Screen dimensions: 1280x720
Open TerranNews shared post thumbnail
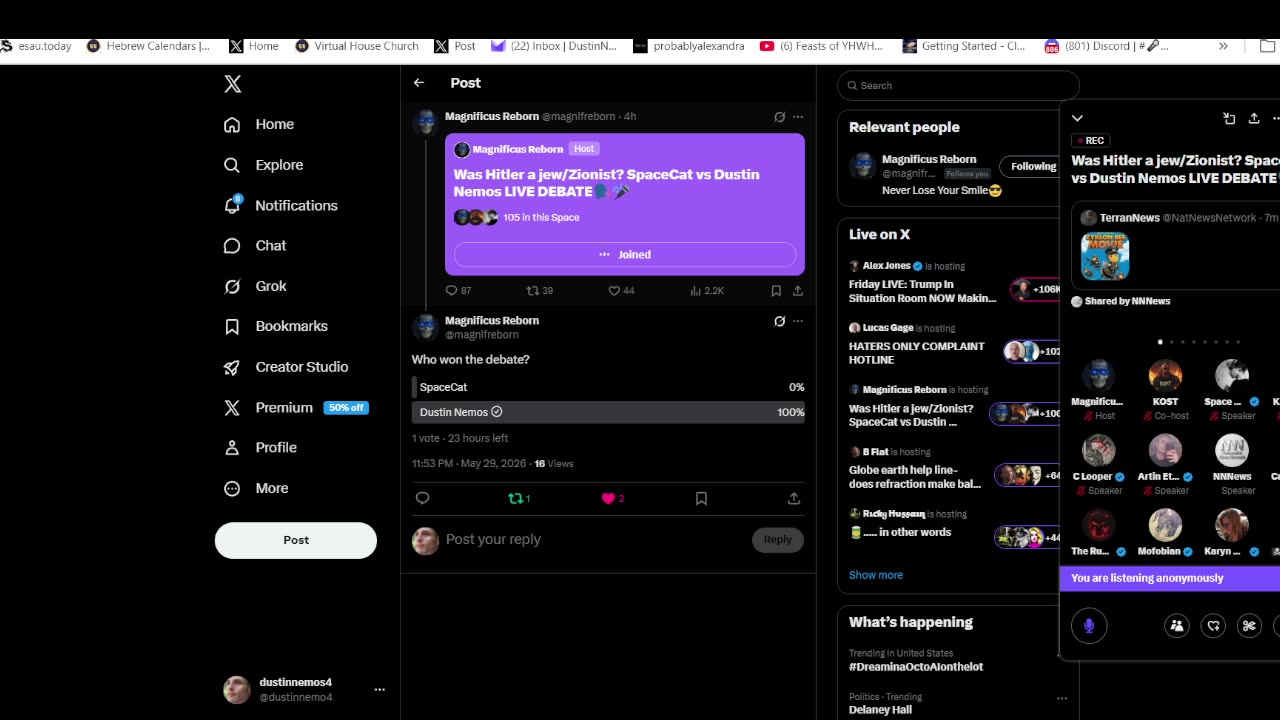point(1105,256)
